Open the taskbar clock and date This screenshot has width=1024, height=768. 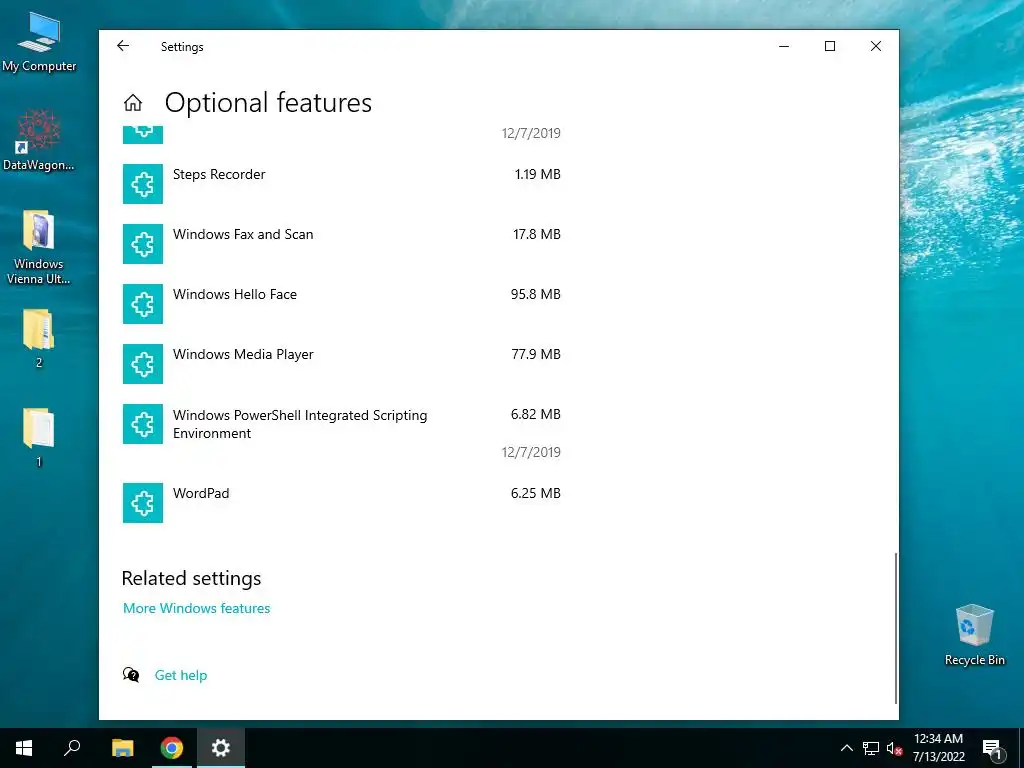coord(938,748)
